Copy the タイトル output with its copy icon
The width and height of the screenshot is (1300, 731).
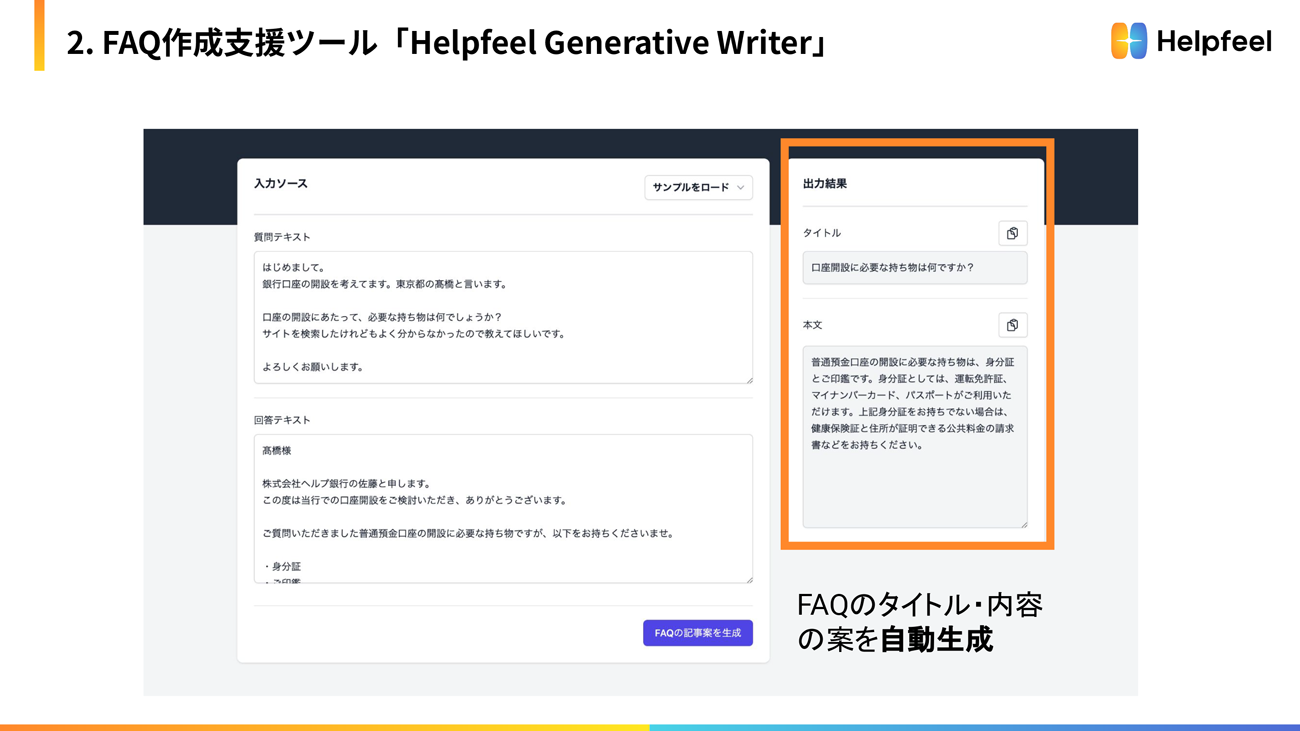point(1012,233)
